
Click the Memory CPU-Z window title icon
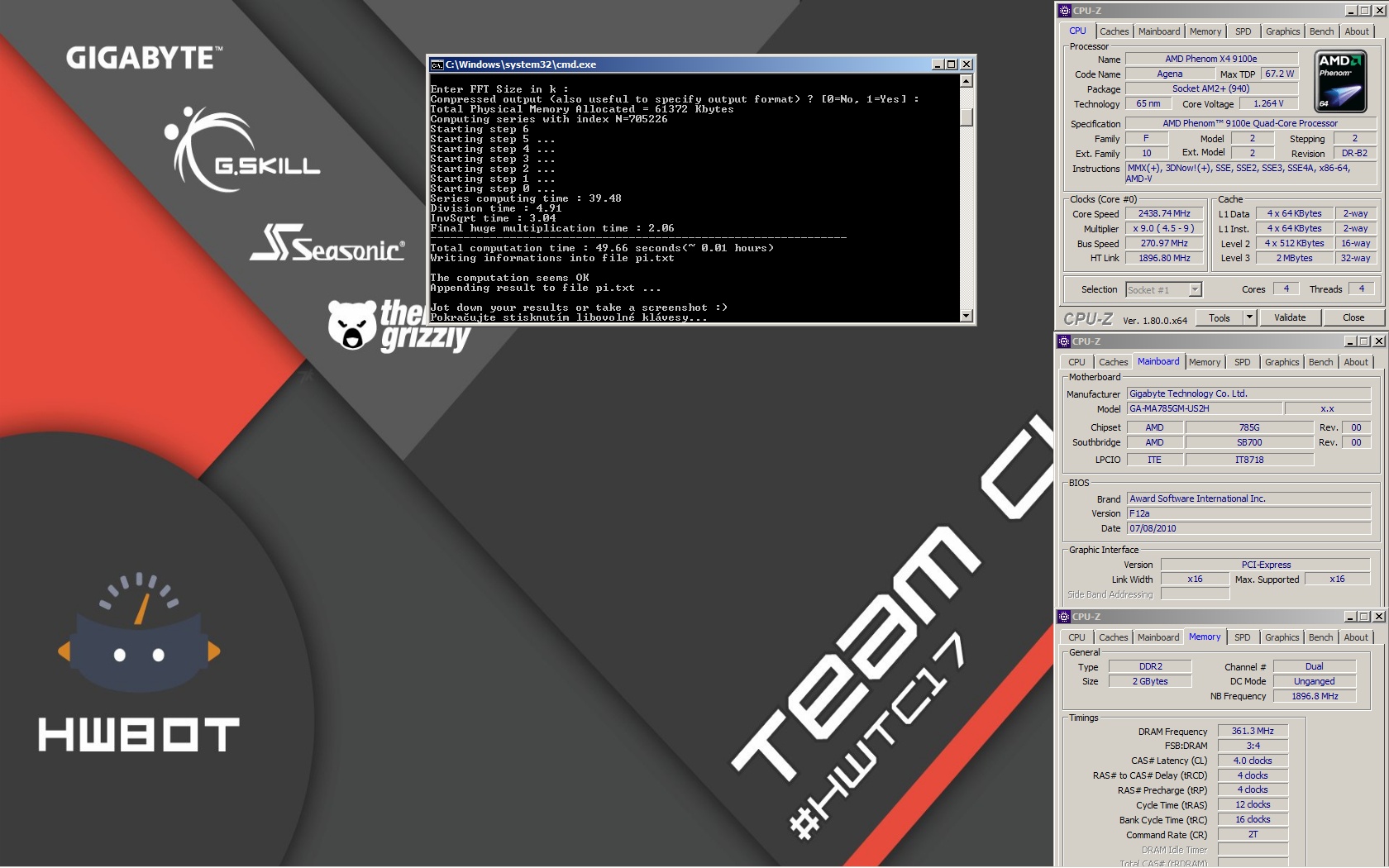point(1064,617)
